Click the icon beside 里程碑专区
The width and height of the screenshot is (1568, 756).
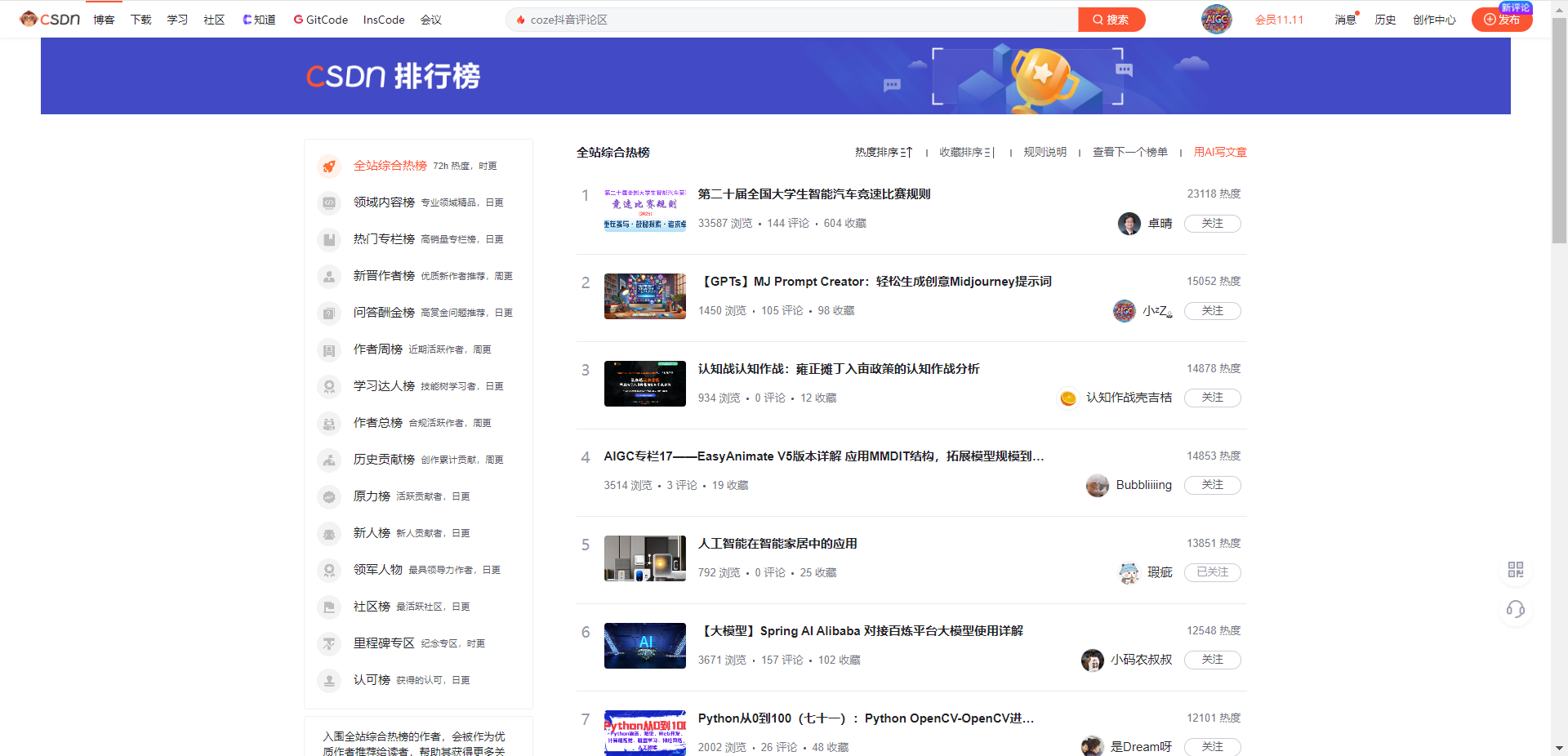[x=329, y=643]
